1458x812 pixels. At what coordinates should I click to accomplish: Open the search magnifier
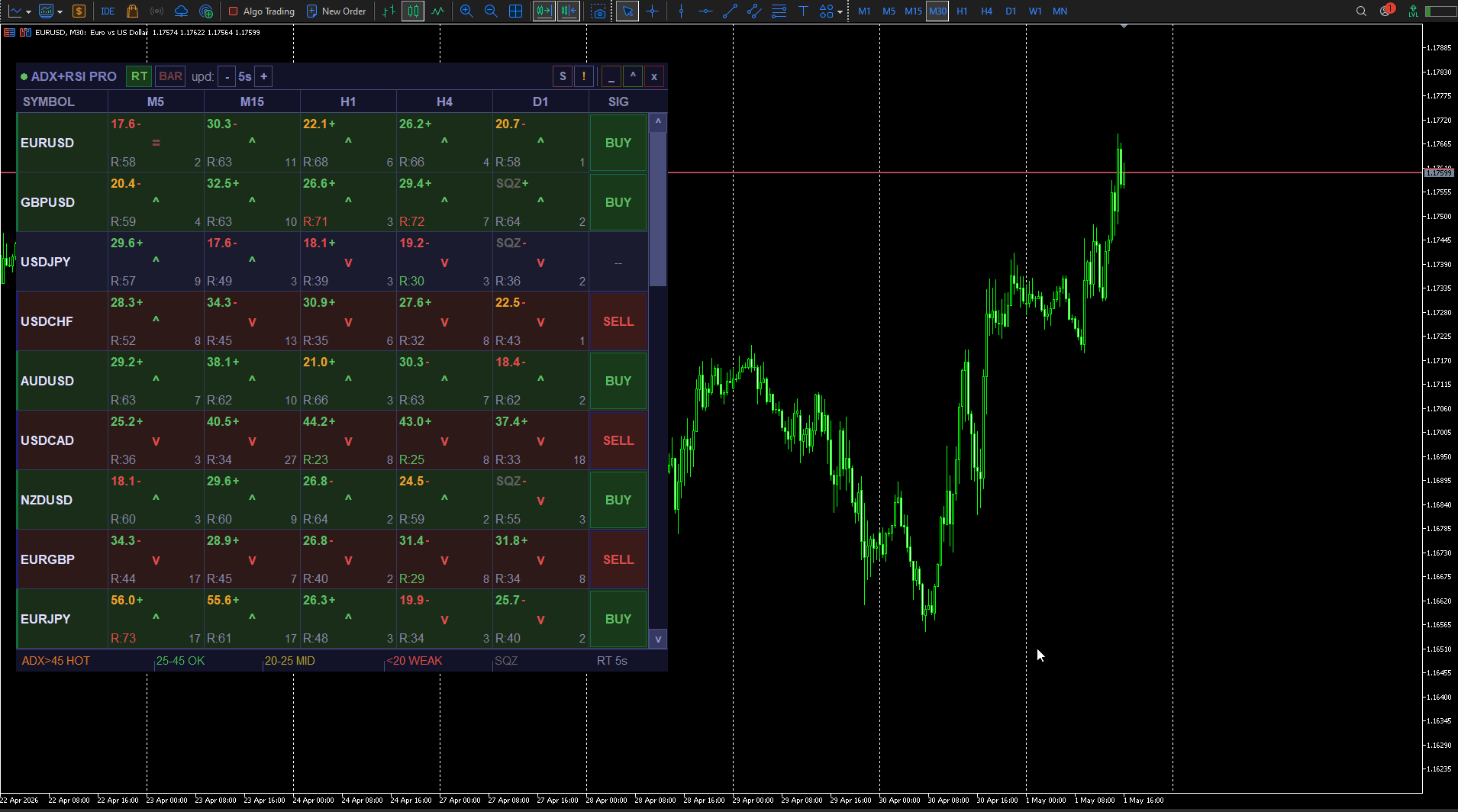point(1361,11)
